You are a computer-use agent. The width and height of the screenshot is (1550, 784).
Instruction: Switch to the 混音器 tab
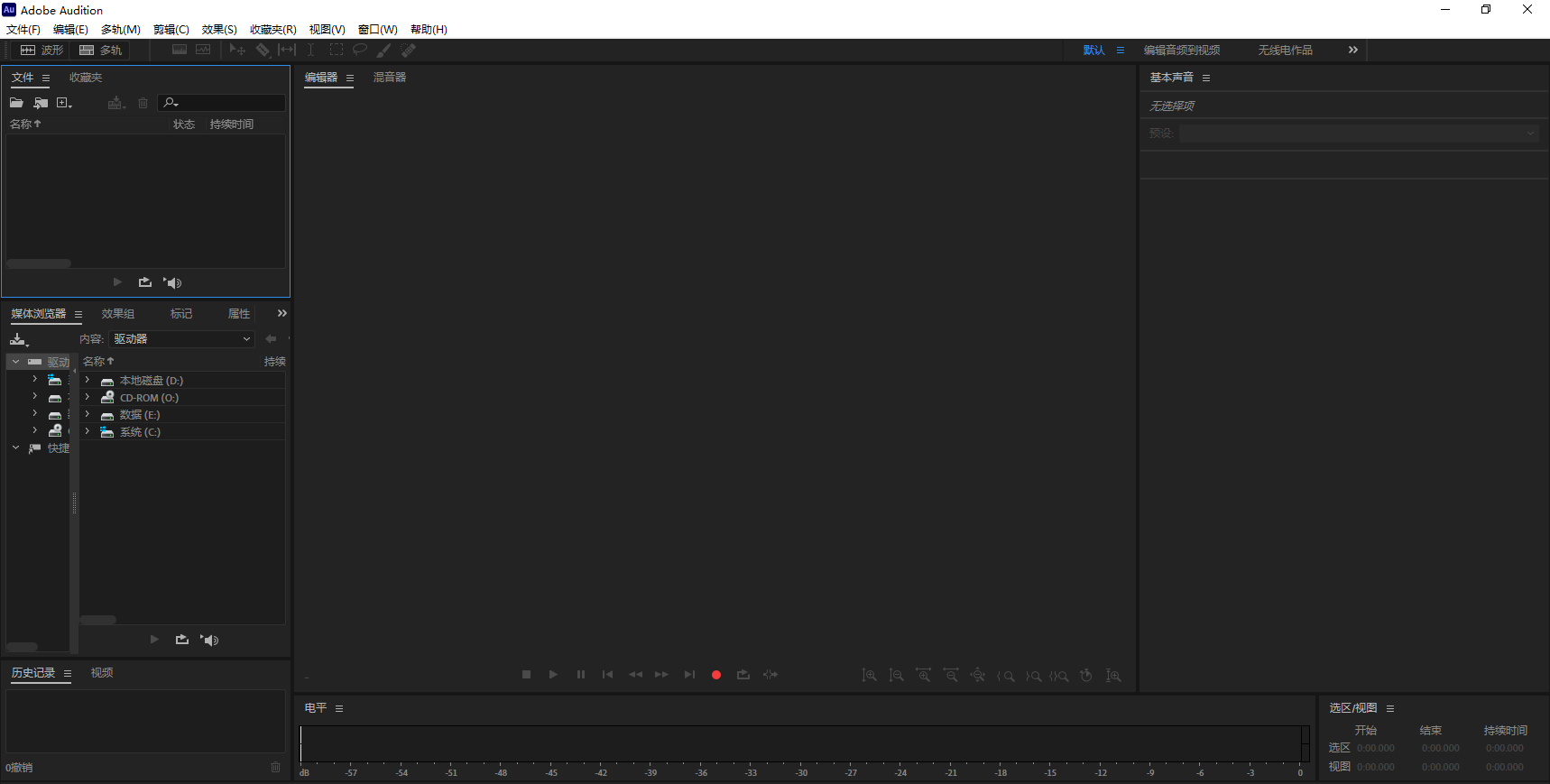coord(390,78)
